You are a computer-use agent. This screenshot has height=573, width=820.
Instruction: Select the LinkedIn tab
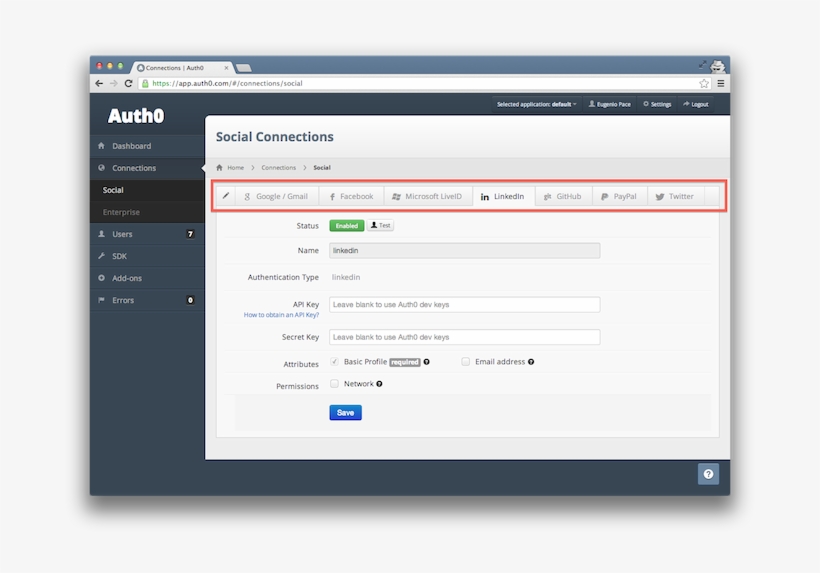click(x=503, y=197)
